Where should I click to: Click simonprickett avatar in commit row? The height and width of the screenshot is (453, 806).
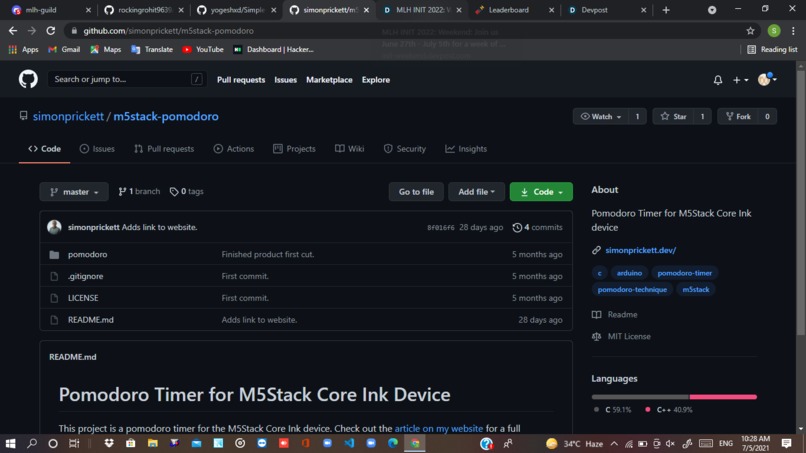click(54, 227)
